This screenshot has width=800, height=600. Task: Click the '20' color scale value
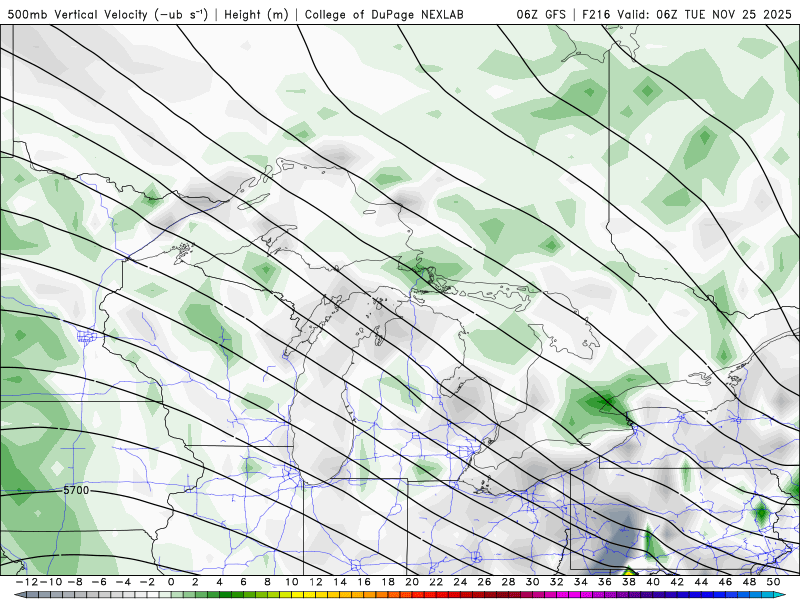412,582
